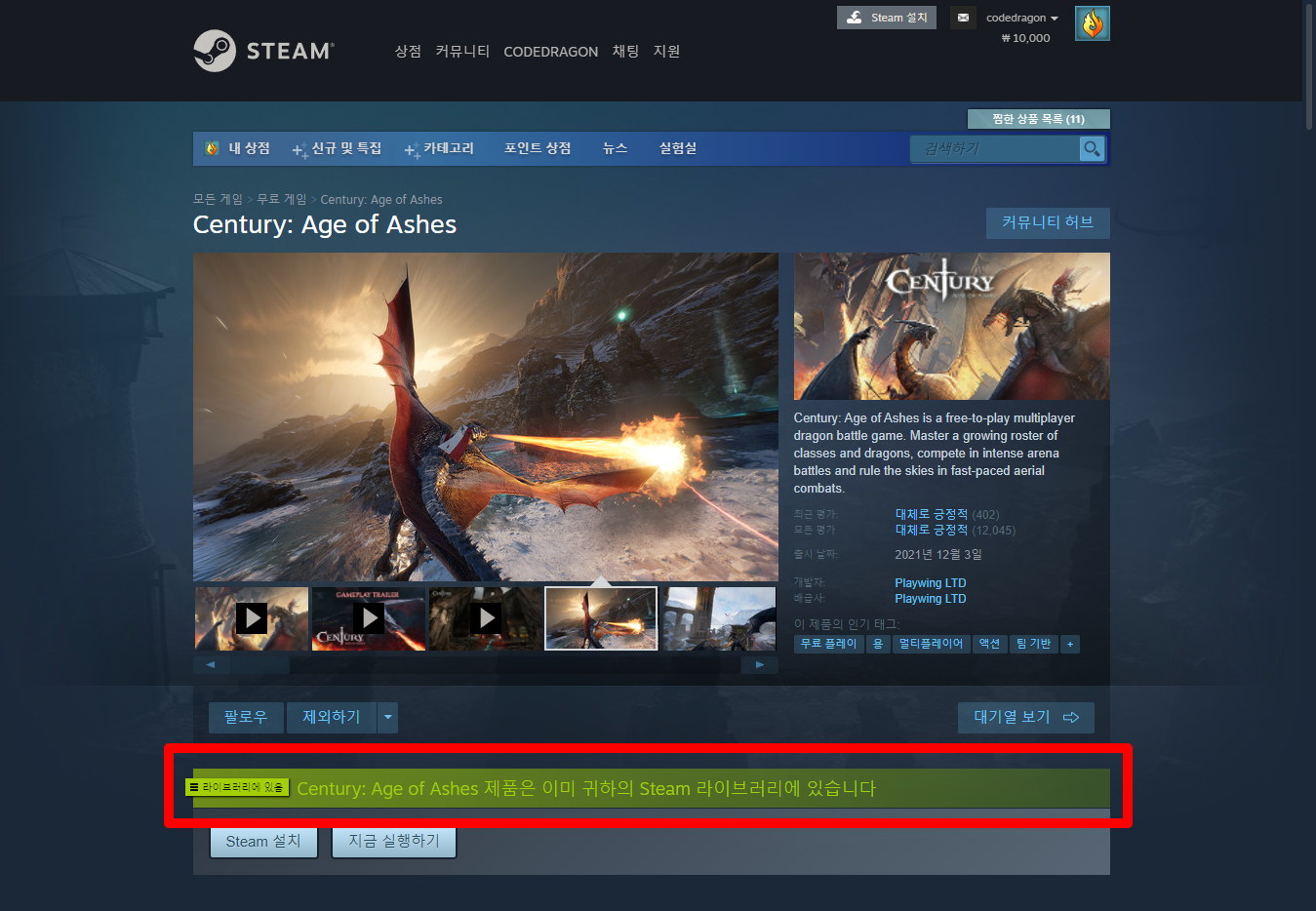Click the 대기열 보기 button
Screen dimensions: 1316x911
click(1026, 717)
